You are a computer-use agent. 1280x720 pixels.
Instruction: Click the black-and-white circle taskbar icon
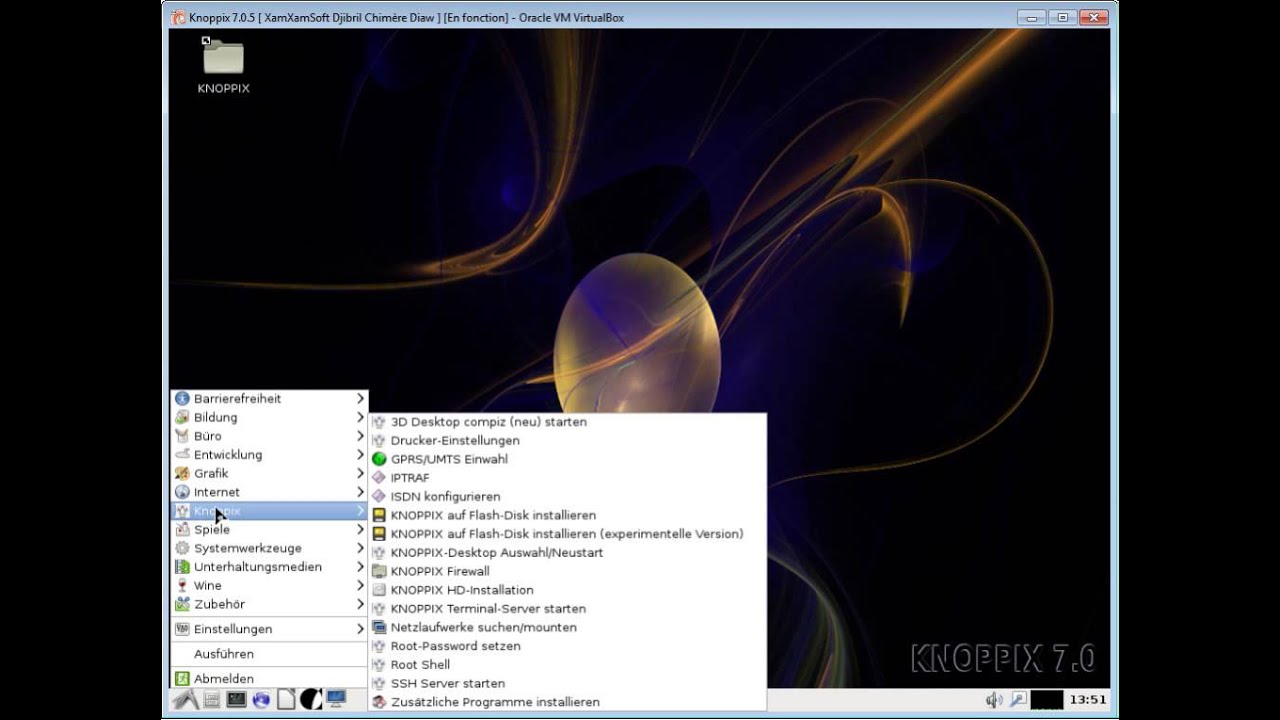[311, 699]
